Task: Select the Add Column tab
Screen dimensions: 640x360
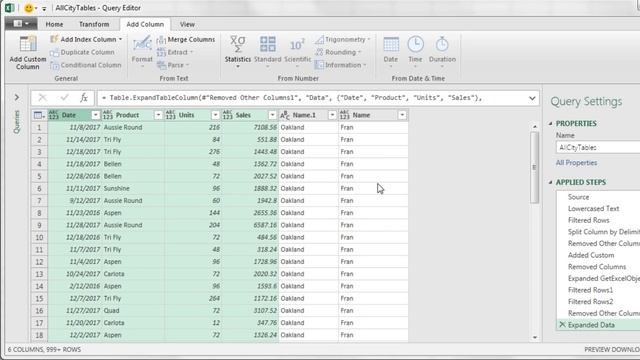Action: tap(145, 24)
